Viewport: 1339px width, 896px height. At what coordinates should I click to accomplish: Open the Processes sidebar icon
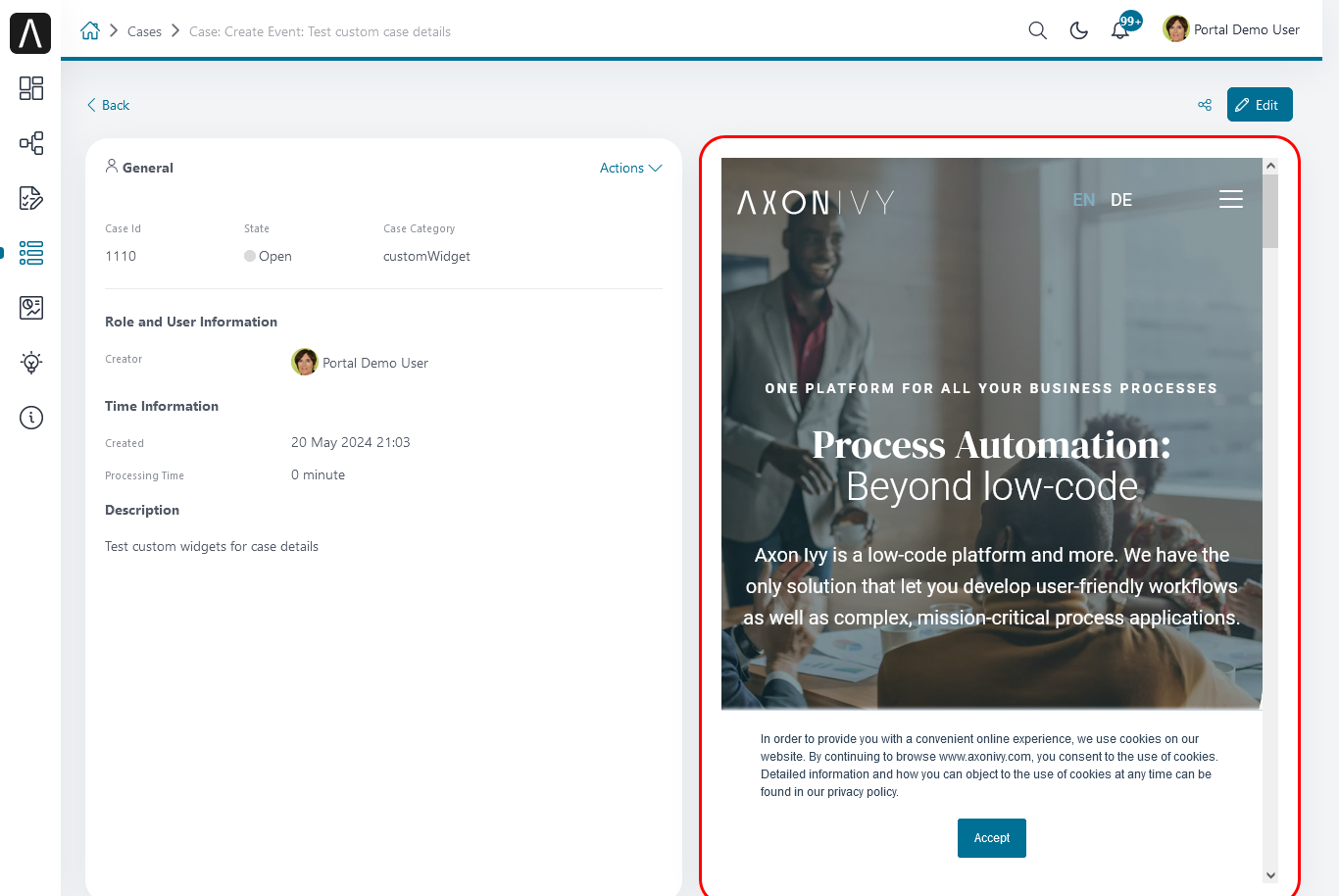31,143
